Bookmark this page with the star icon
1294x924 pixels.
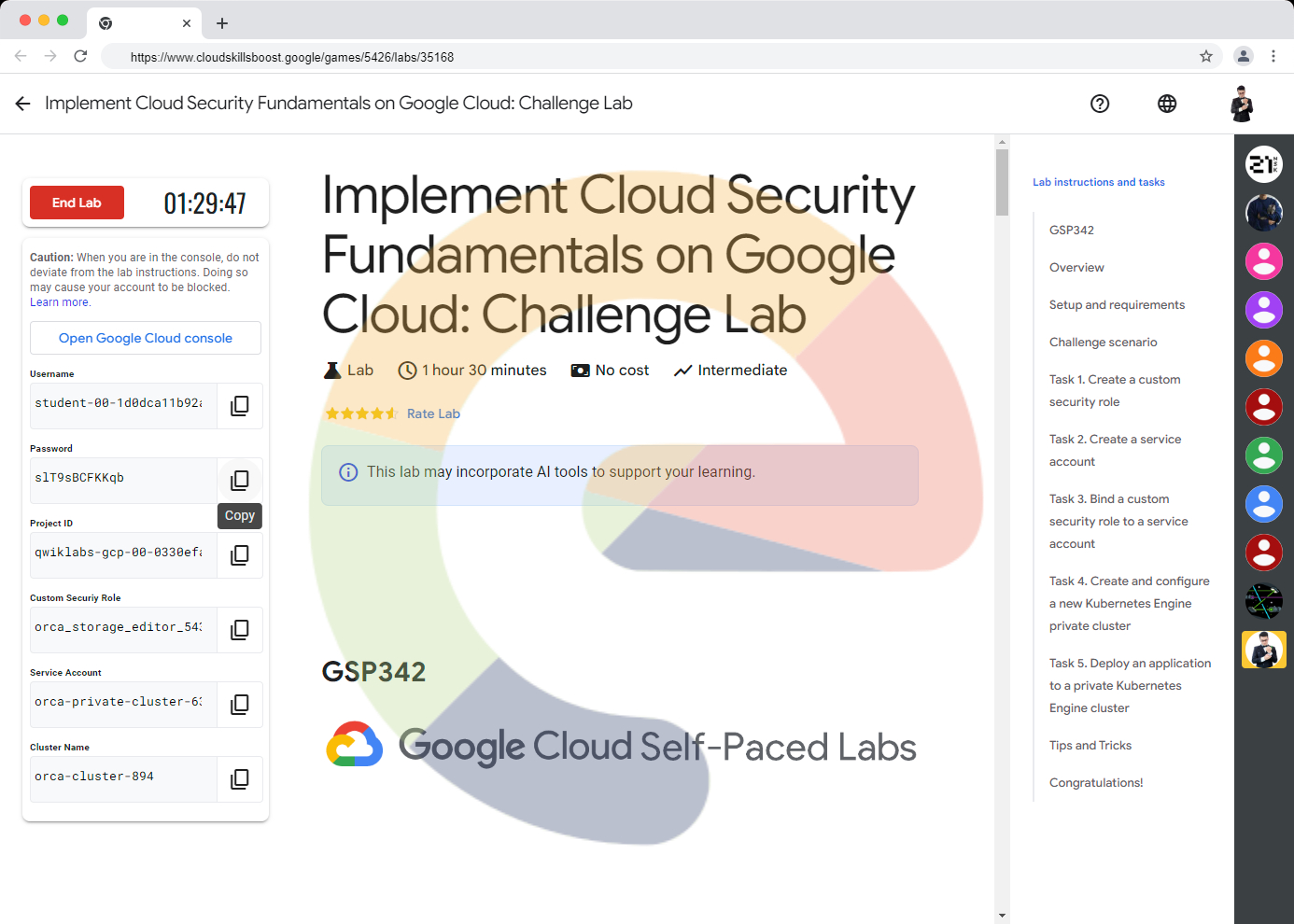pyautogui.click(x=1206, y=57)
